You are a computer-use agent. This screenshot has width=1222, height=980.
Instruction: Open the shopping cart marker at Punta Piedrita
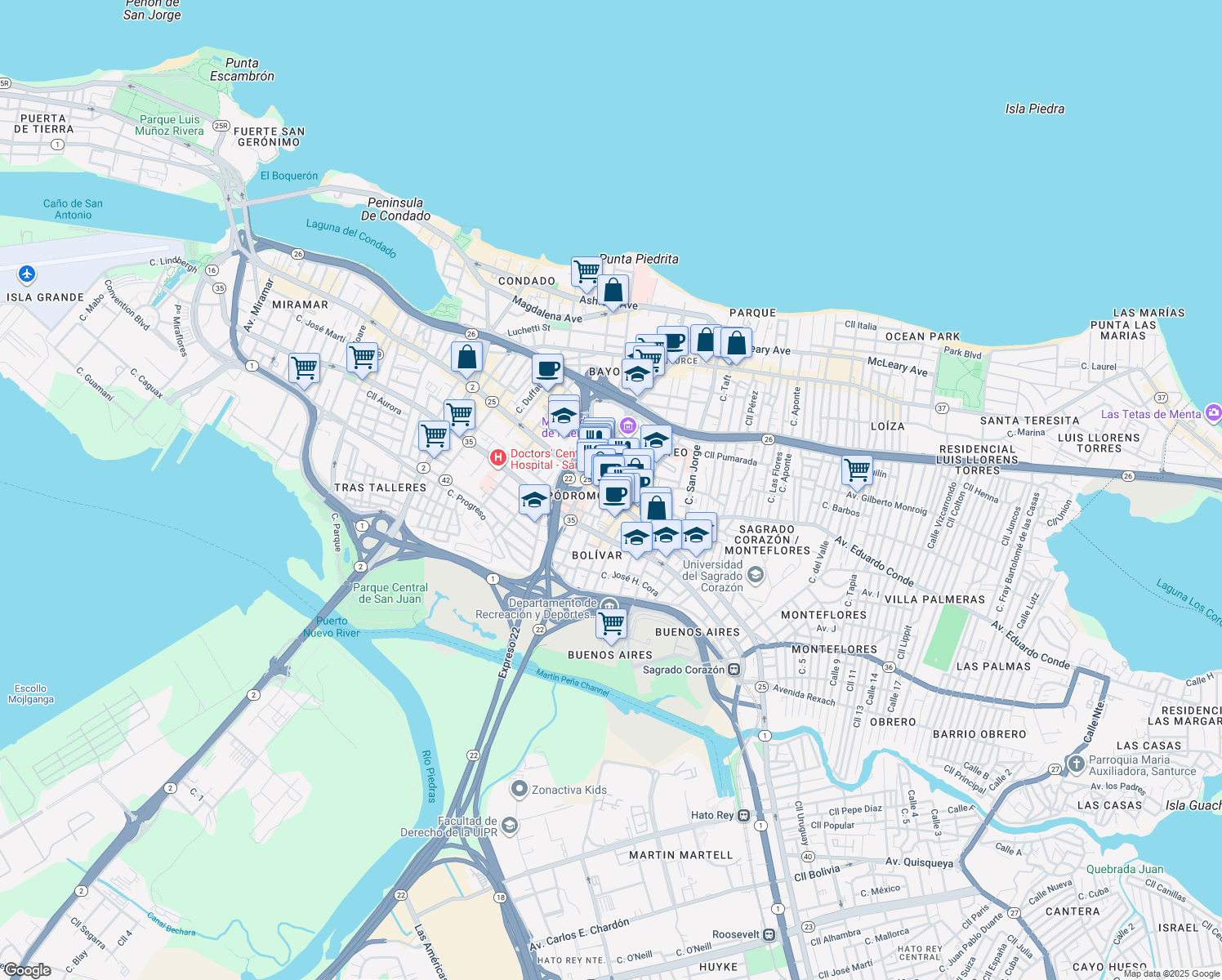point(586,271)
